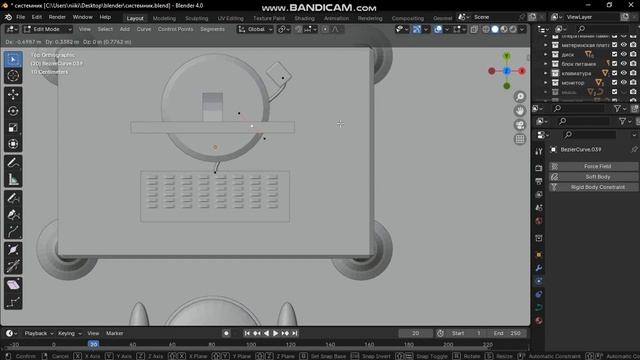Select the curve Draw tool
Image resolution: width=640 pixels, height=360 pixels.
coord(13,198)
